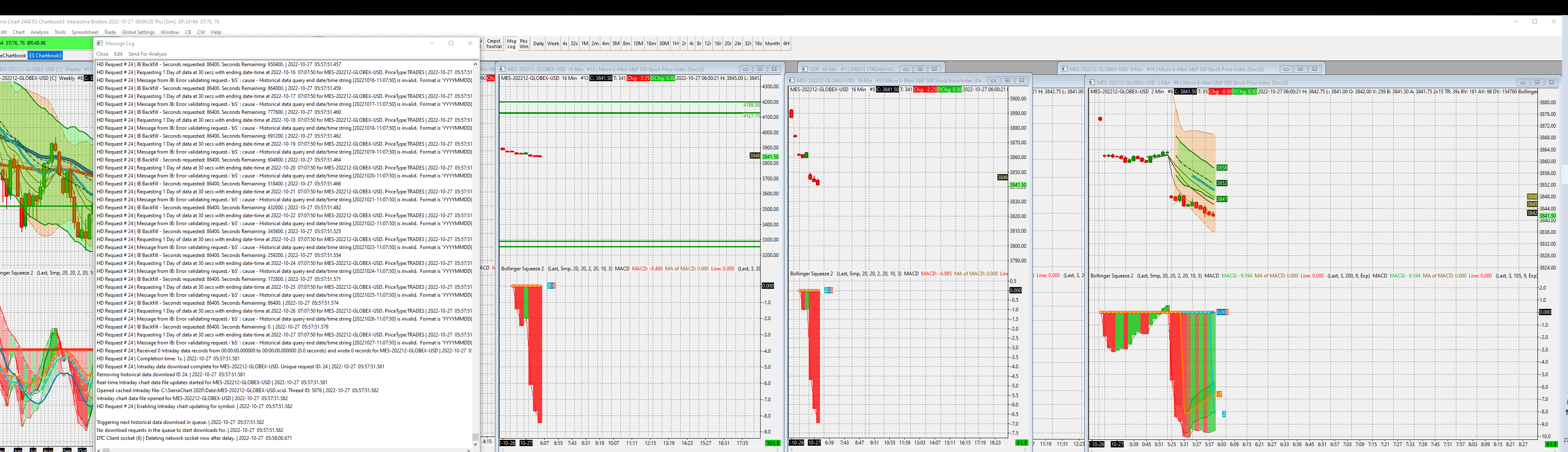This screenshot has width=1568, height=452.
Task: Select the 32r range bar button
Action: point(748,44)
